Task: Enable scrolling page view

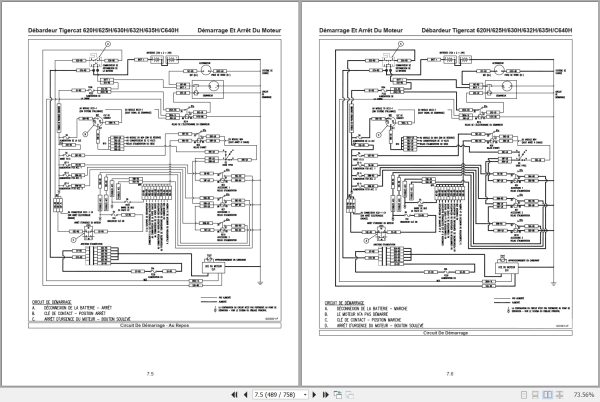Action: [x=536, y=394]
